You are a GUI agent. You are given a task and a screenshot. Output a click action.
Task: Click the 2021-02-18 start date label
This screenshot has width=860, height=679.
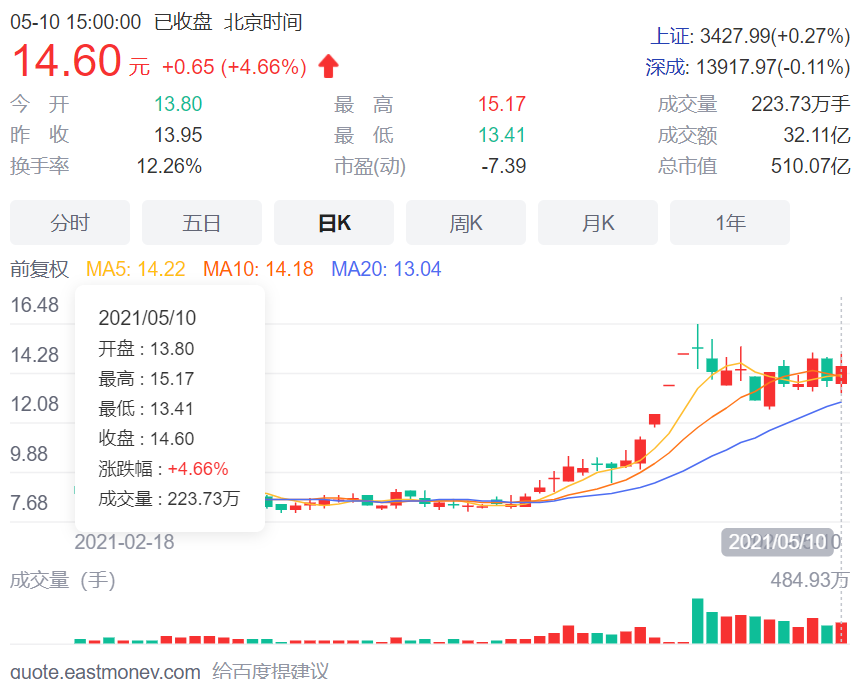tap(125, 542)
